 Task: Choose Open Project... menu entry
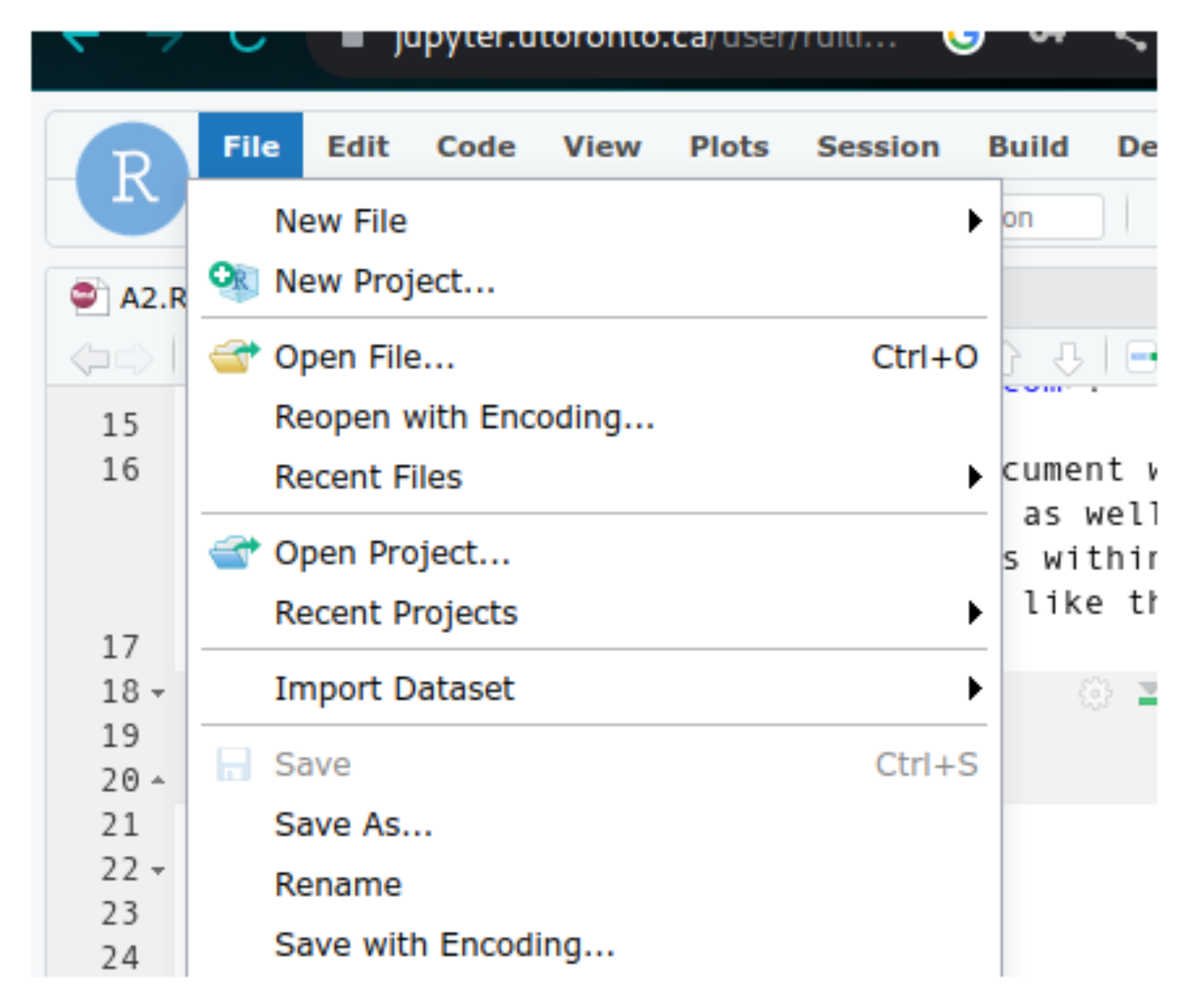(594, 552)
